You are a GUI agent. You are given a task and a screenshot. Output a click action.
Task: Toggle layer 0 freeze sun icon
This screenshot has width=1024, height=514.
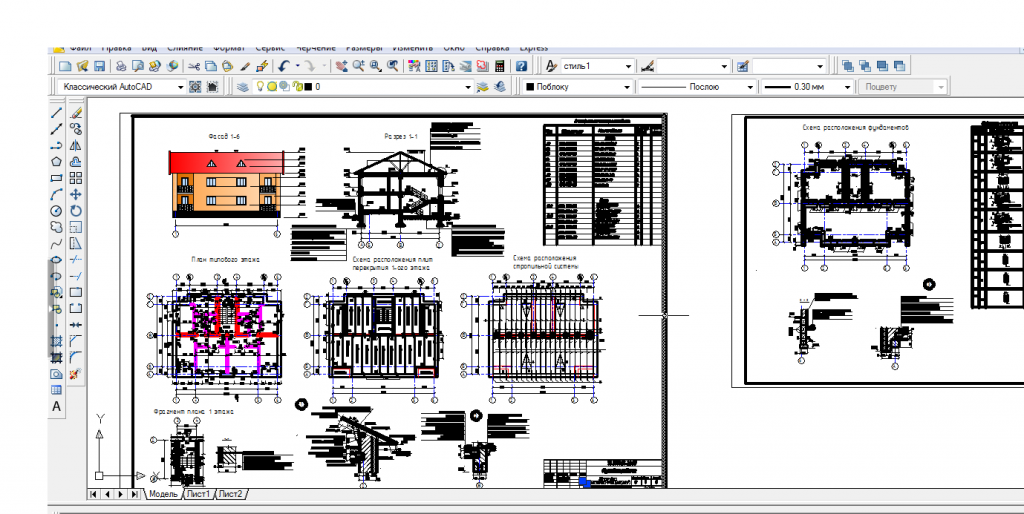(x=271, y=86)
